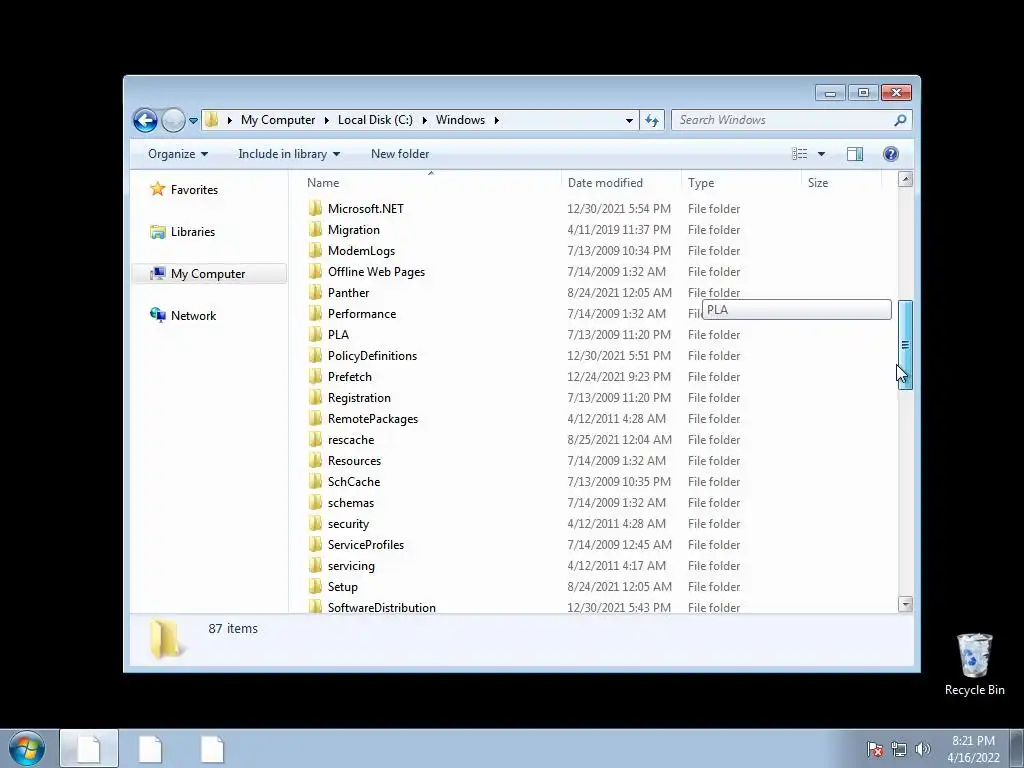1024x768 pixels.
Task: Click the servicing folder name
Action: (x=351, y=566)
